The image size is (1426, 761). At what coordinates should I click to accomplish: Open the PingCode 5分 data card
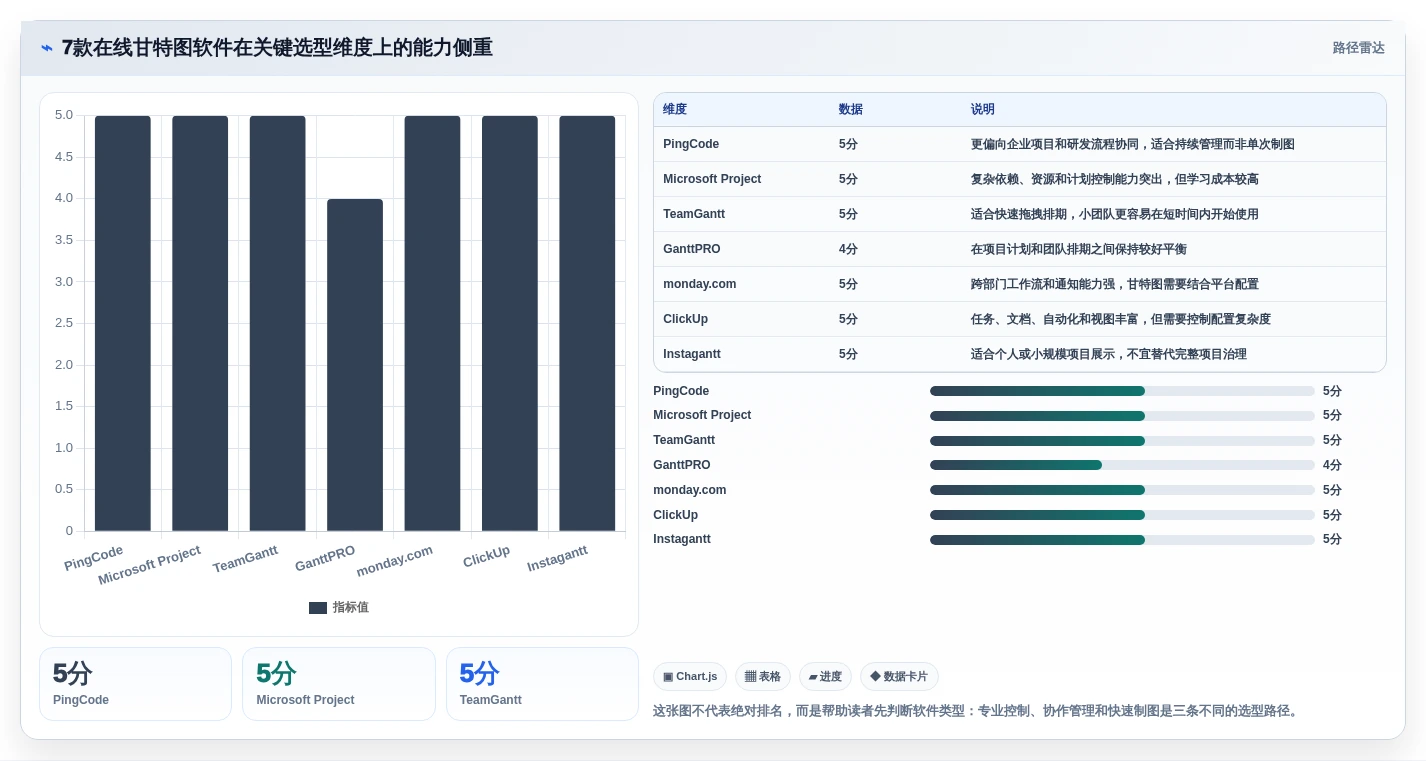pos(135,684)
